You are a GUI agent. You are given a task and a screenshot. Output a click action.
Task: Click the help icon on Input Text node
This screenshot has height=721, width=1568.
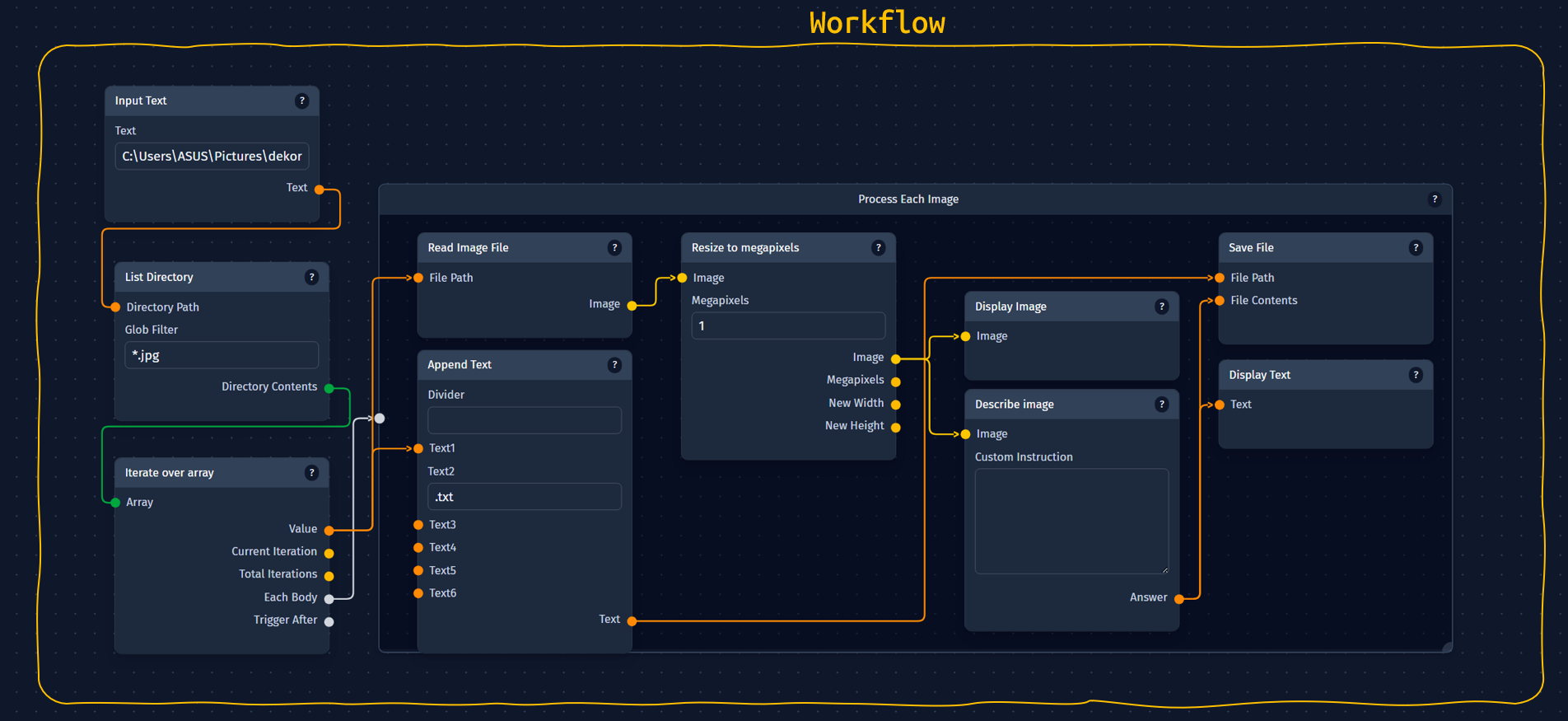302,101
